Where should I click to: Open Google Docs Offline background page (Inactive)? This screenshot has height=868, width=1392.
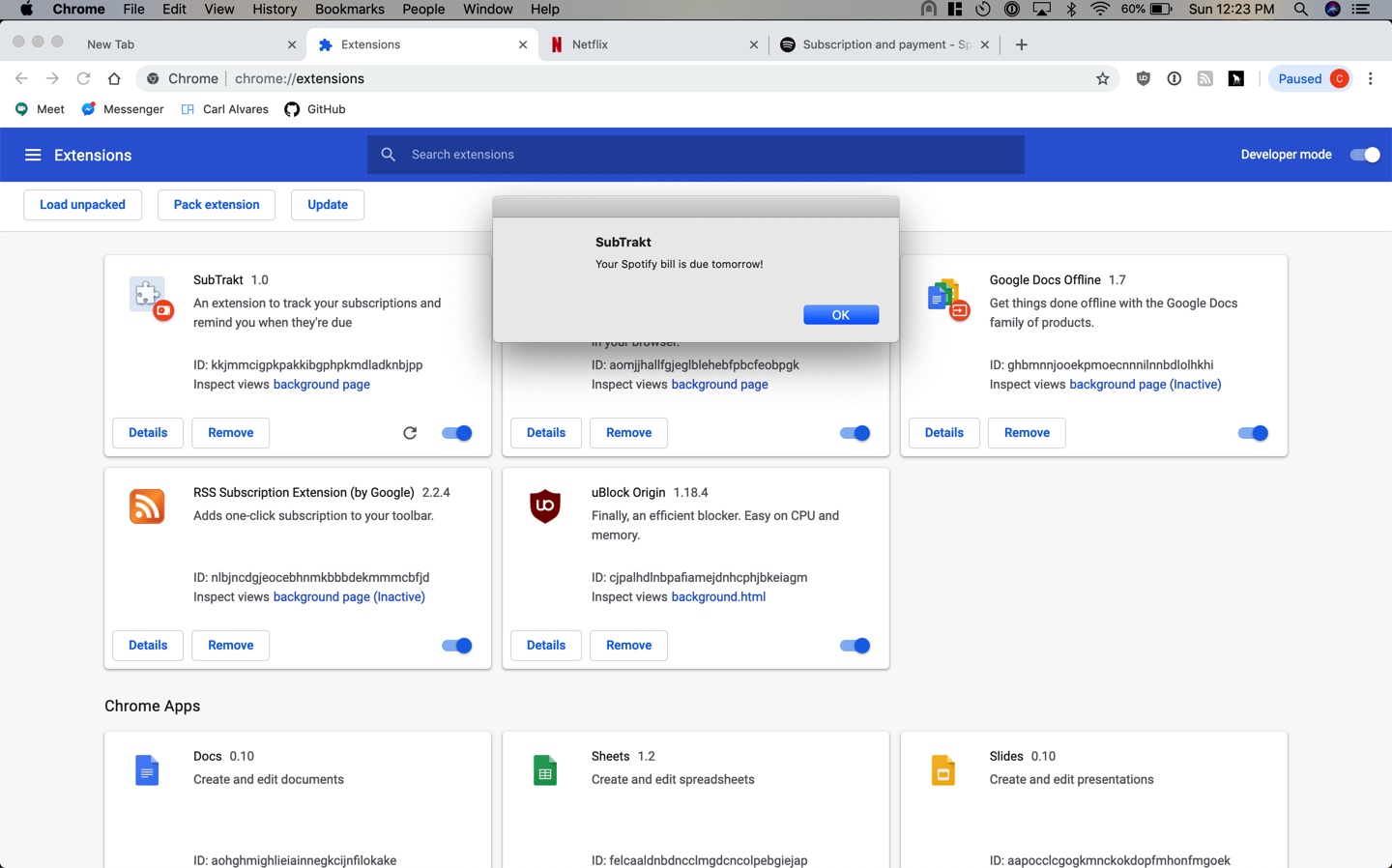tap(1145, 385)
